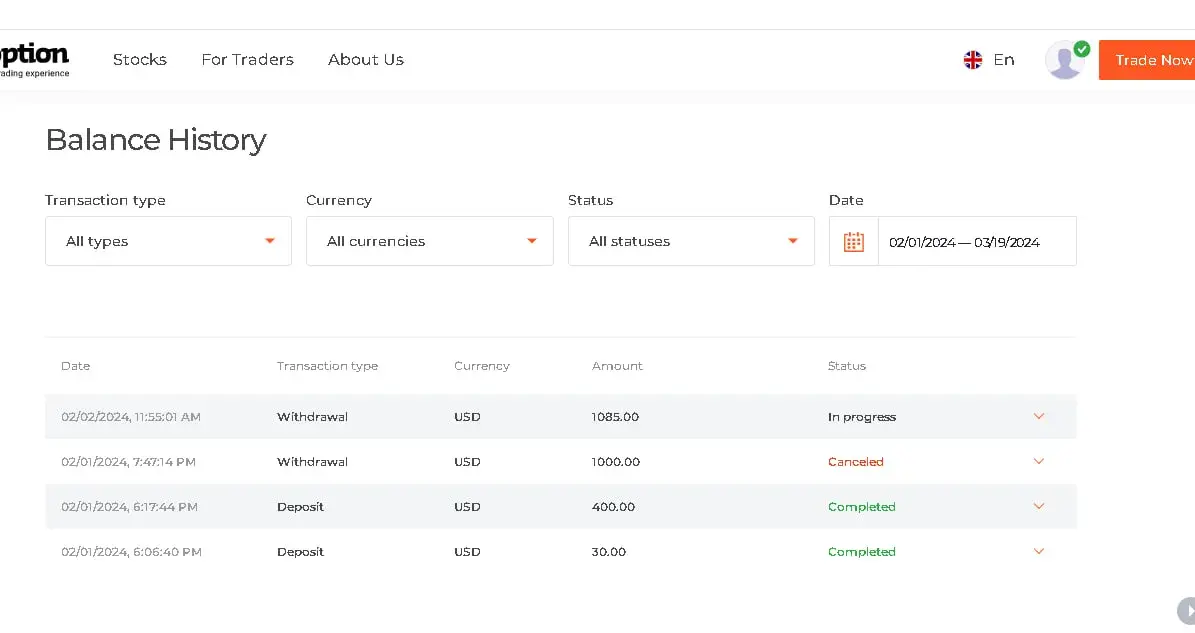
Task: Open the All currencies dropdown
Action: (429, 241)
